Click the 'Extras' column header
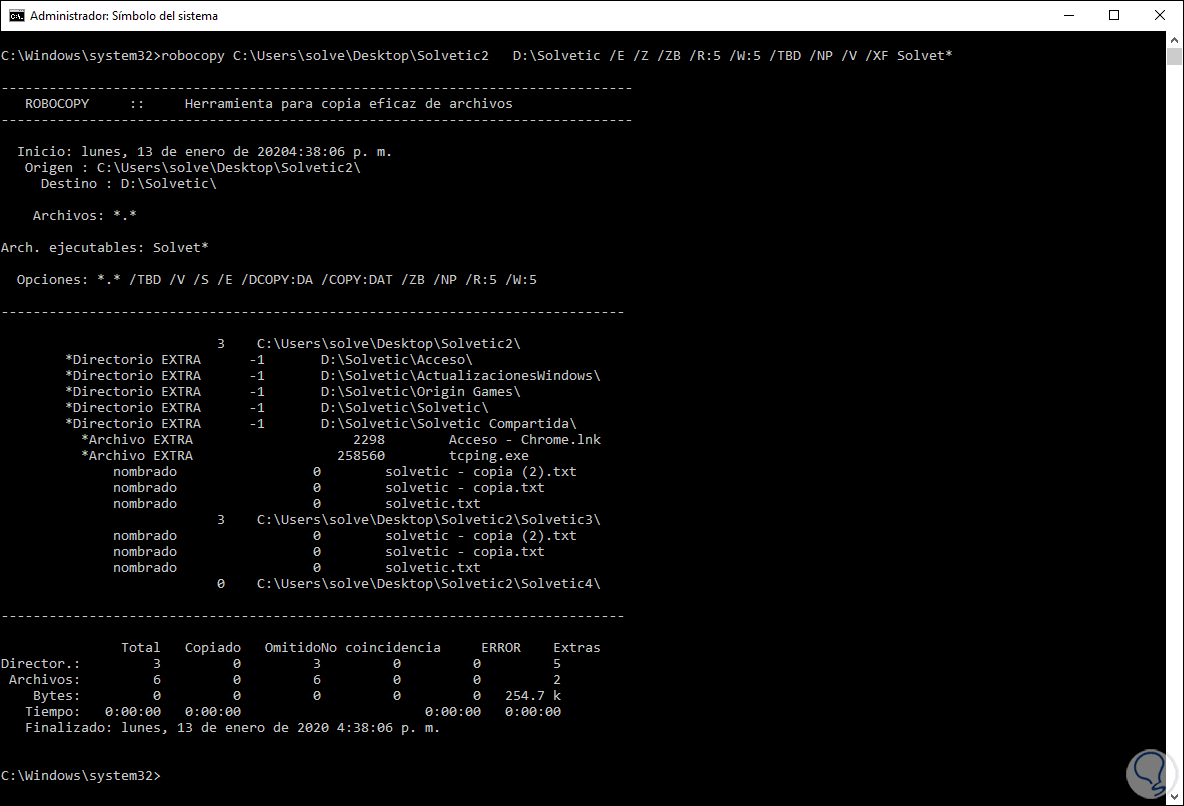 (x=577, y=647)
